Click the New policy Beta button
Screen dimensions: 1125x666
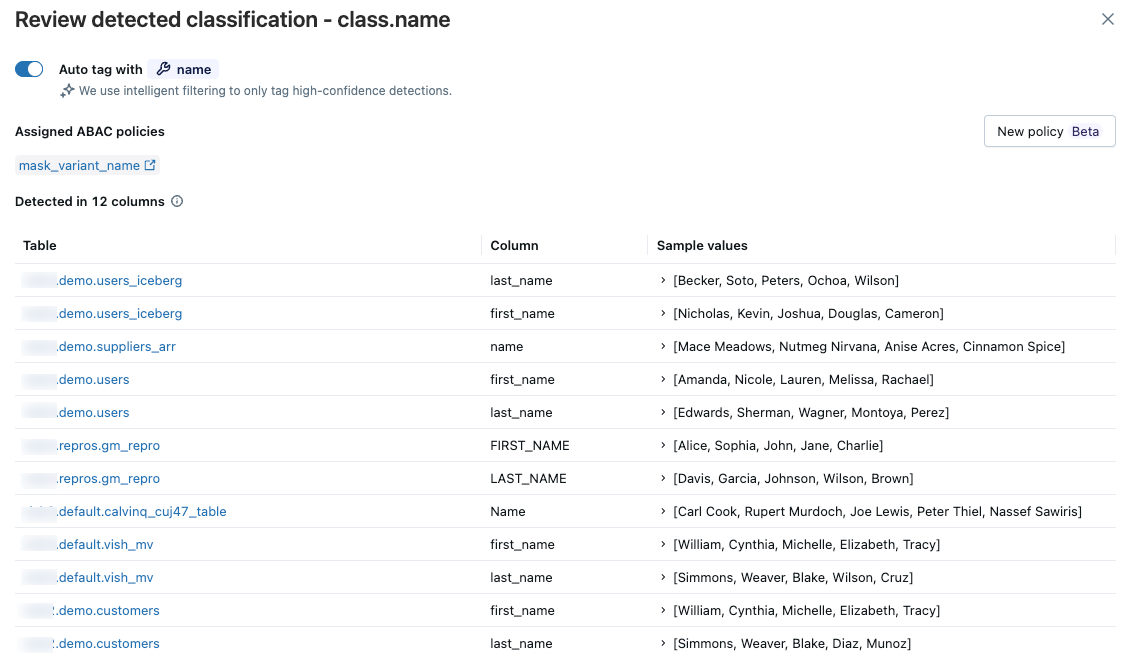(x=1049, y=130)
